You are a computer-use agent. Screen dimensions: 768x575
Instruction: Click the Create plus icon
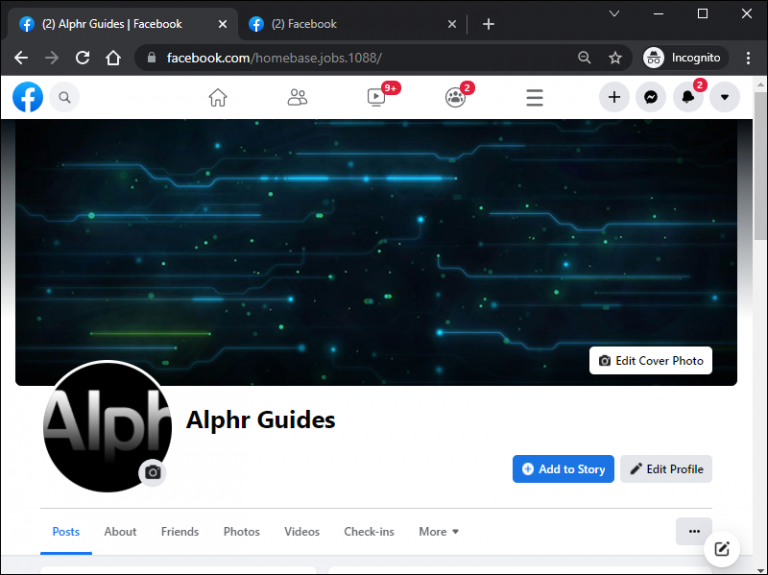pos(614,97)
